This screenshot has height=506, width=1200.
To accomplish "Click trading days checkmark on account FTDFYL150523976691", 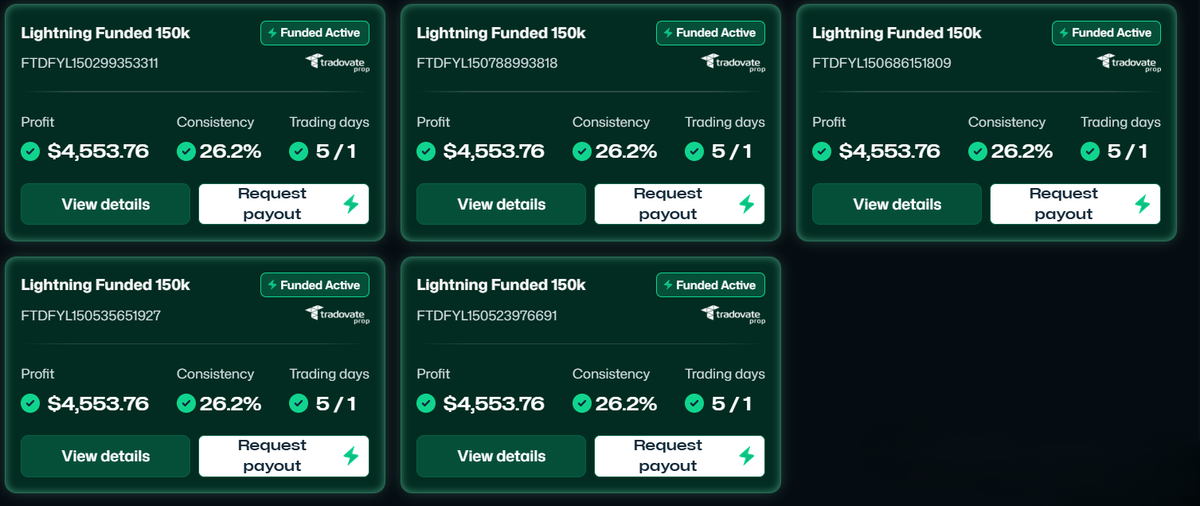I will coord(695,404).
